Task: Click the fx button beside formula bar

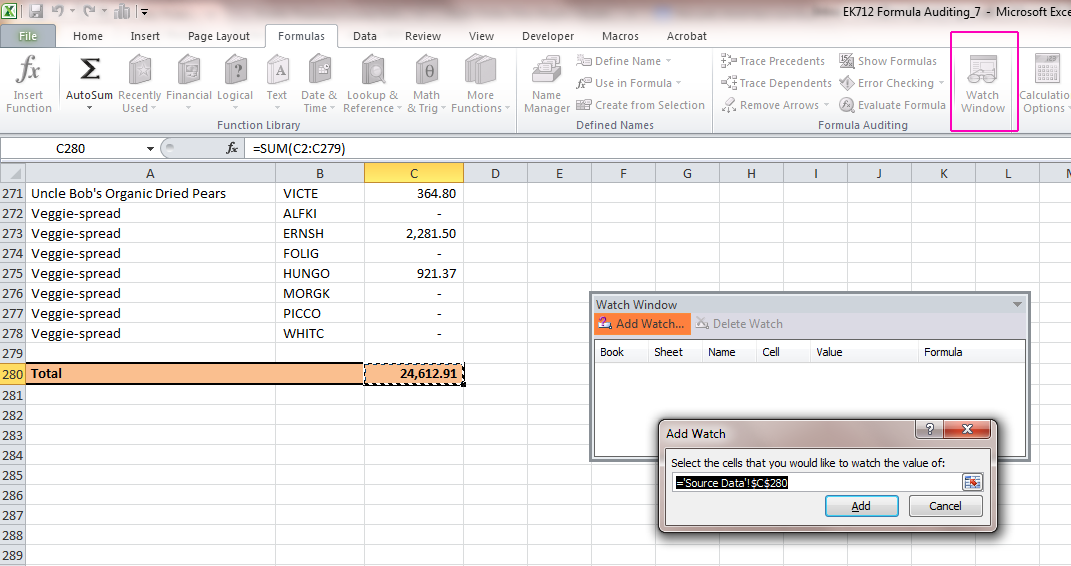Action: click(x=232, y=148)
